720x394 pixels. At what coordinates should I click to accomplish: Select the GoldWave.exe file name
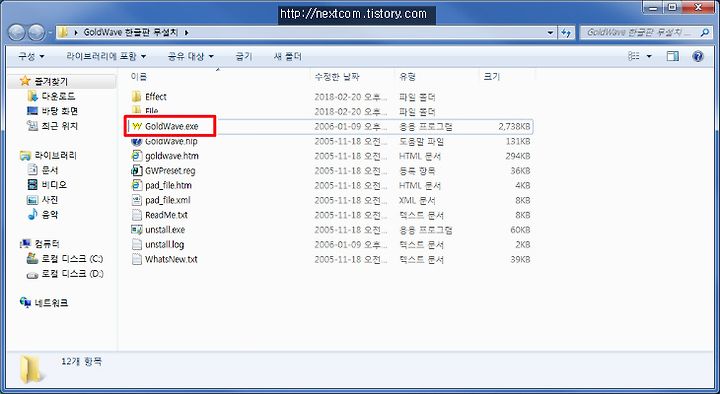(172, 126)
